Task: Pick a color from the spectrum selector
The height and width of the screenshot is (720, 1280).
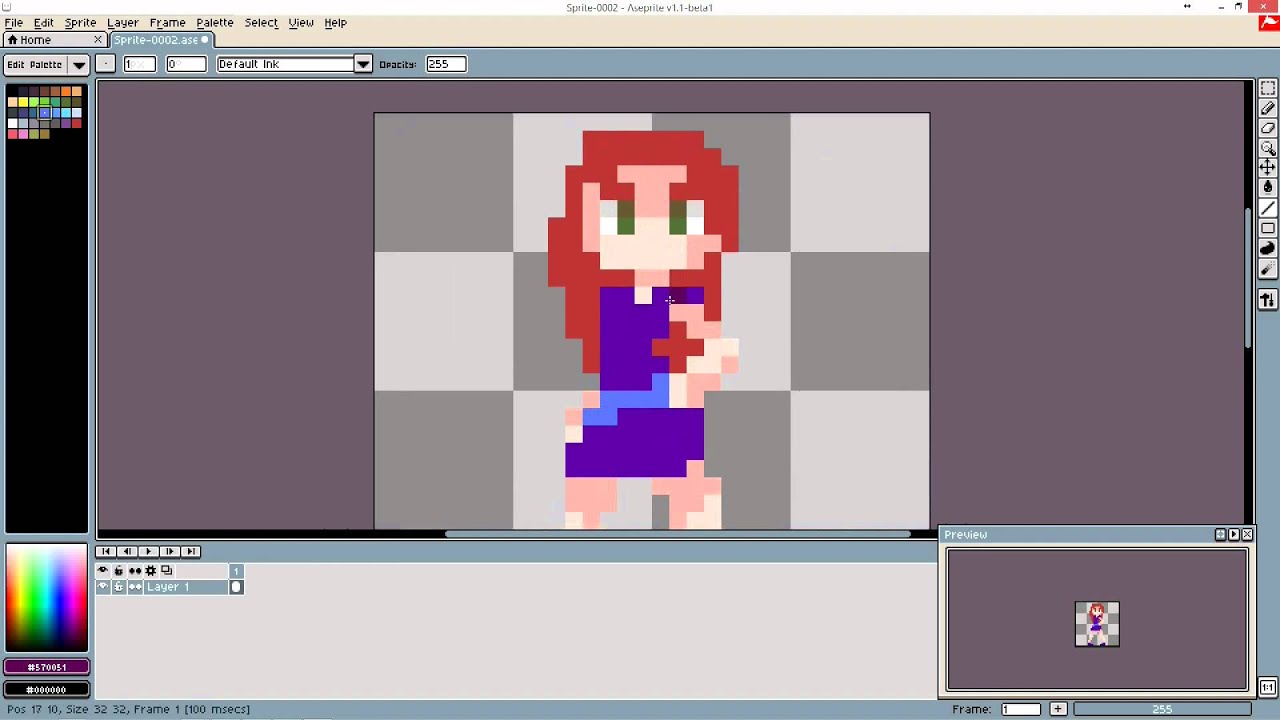Action: coord(46,598)
